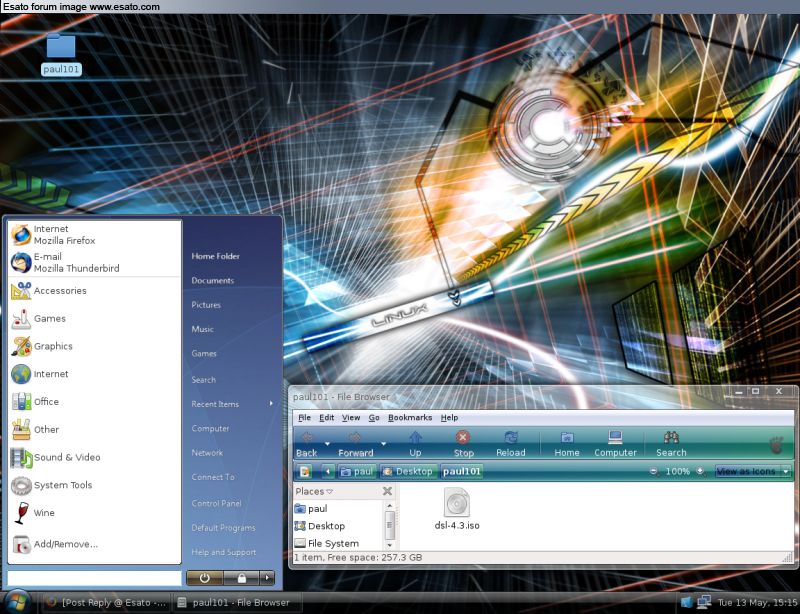800x614 pixels.
Task: Click the Start orb on taskbar
Action: coord(17,602)
